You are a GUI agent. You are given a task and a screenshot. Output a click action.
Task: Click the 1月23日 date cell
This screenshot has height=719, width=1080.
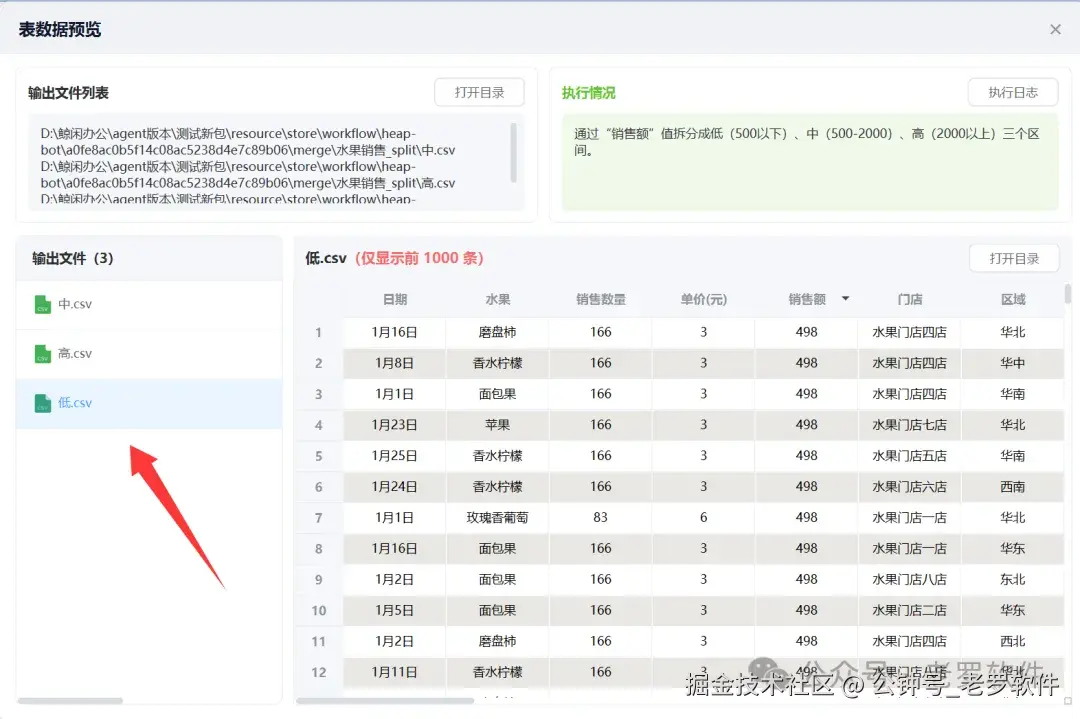pos(395,425)
